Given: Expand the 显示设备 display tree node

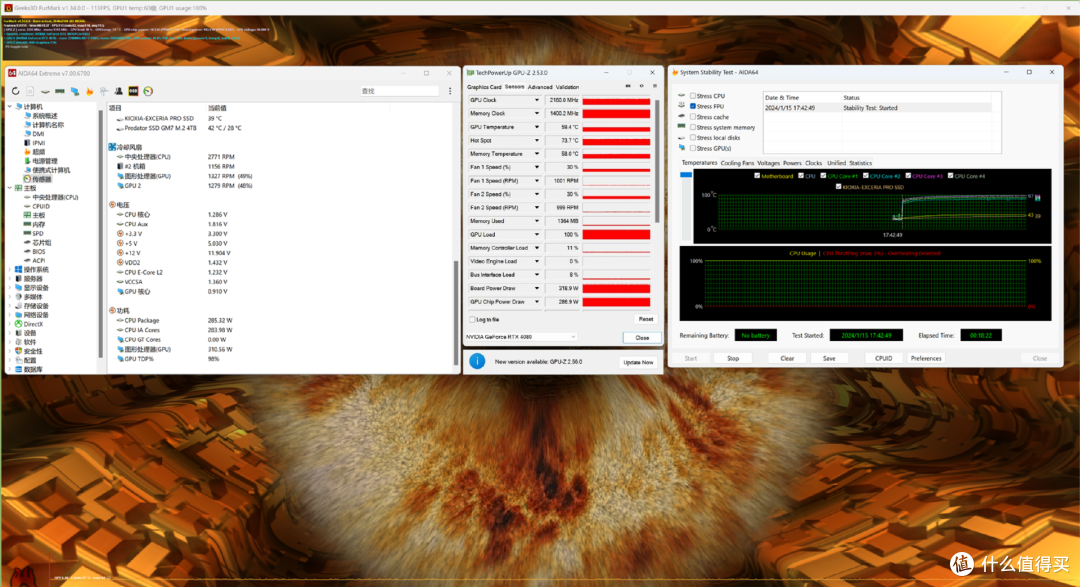Looking at the screenshot, I should coord(10,287).
